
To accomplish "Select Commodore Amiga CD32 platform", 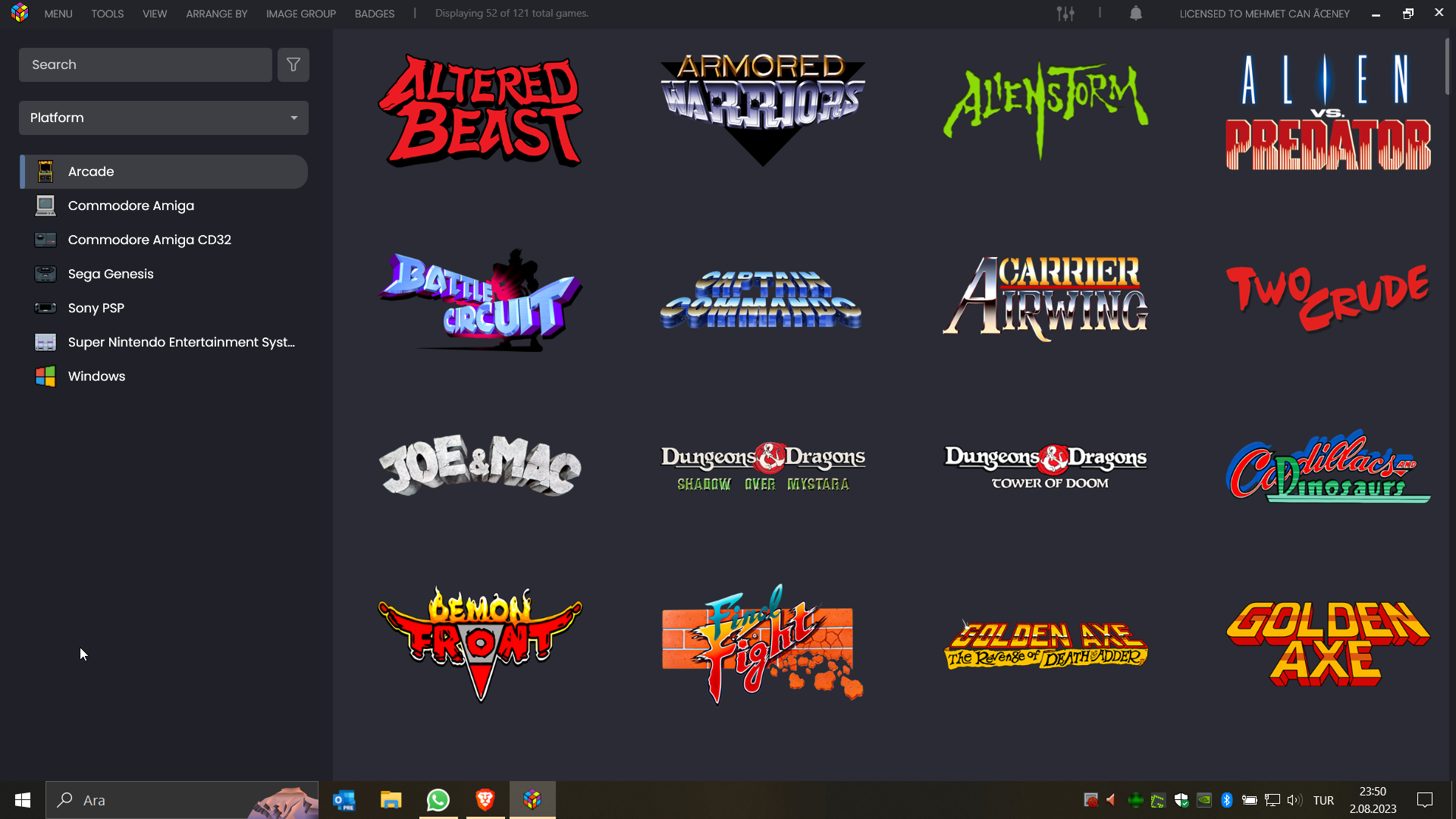I will pos(164,240).
